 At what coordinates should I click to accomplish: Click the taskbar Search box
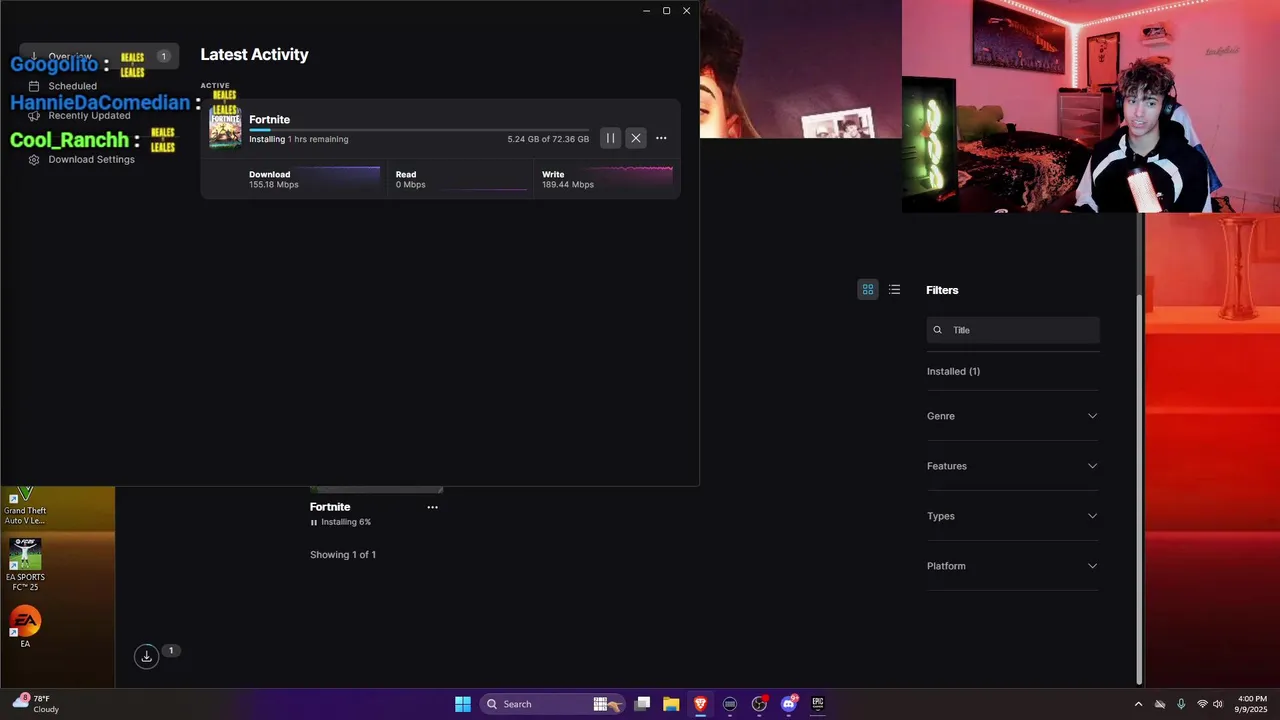[553, 704]
